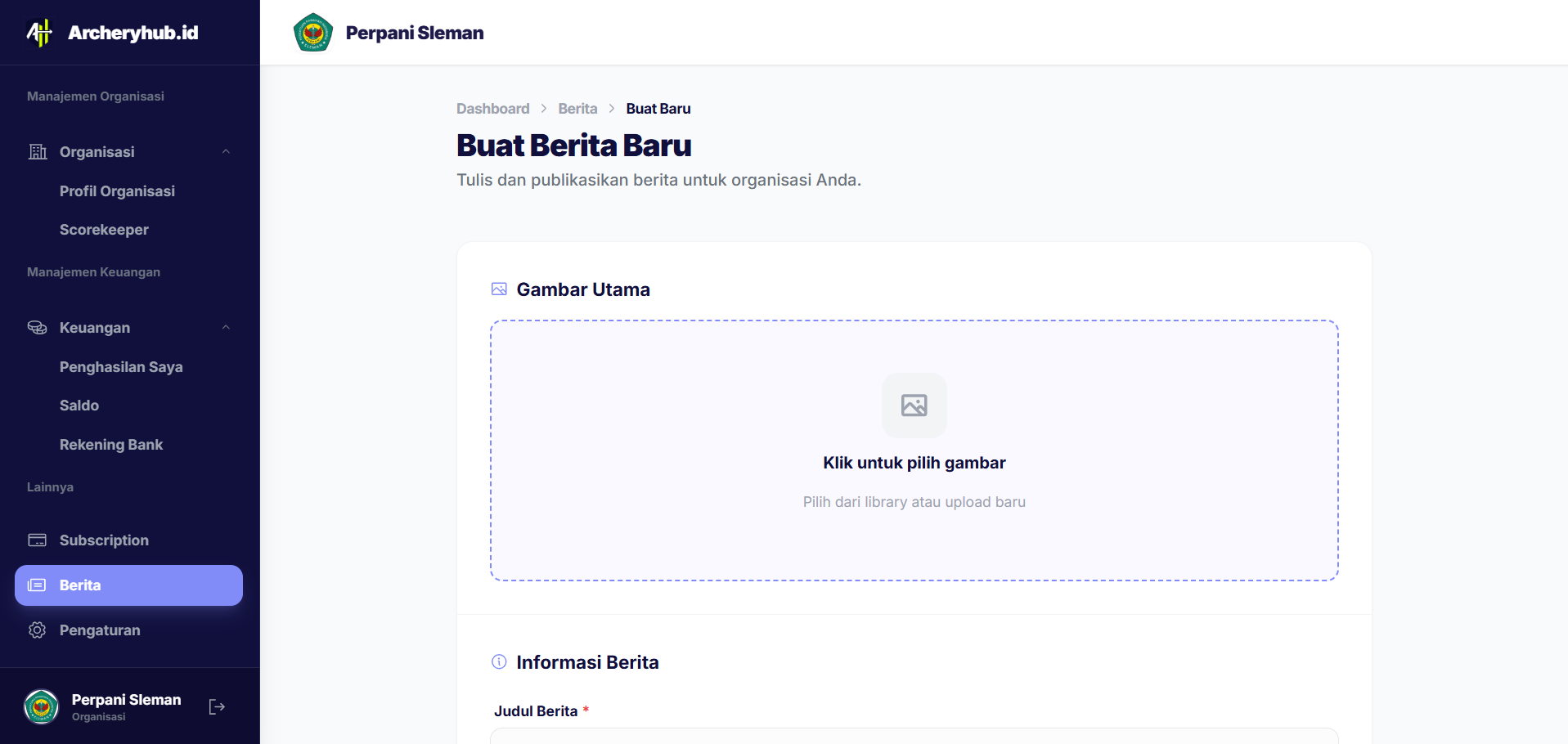Navigate back via the Dashboard breadcrumb
Viewport: 1568px width, 744px height.
tap(492, 108)
